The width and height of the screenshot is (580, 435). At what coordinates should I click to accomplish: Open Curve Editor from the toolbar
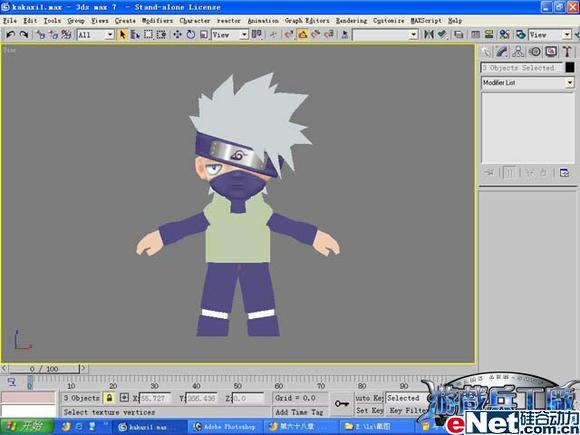(475, 35)
